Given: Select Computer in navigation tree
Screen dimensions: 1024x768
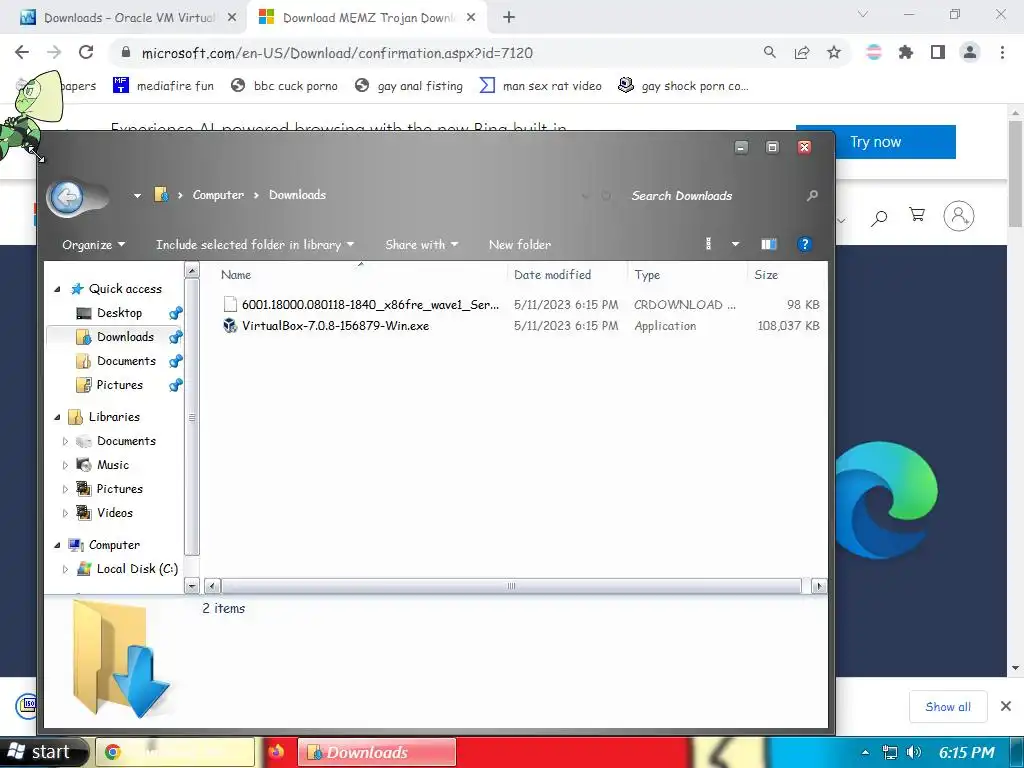Looking at the screenshot, I should point(114,545).
